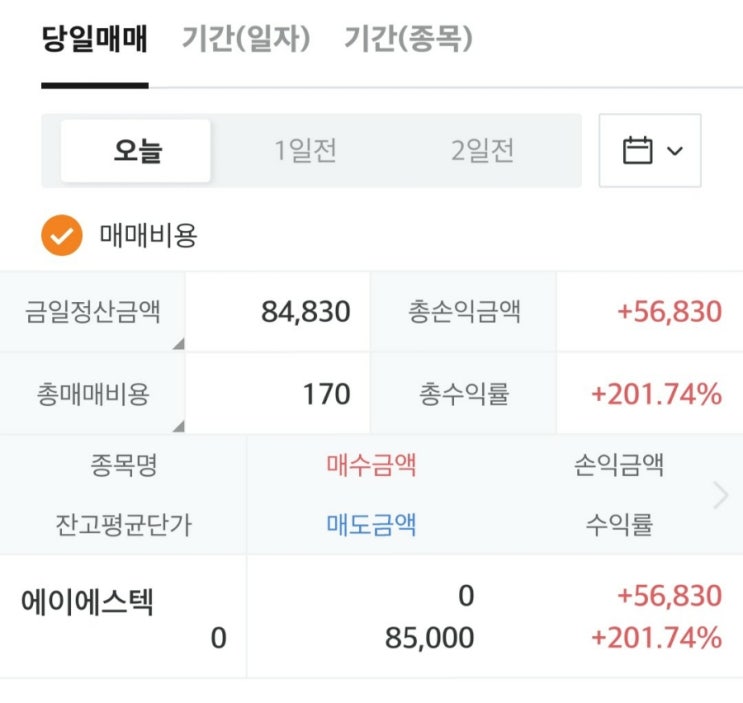The width and height of the screenshot is (743, 703).
Task: Switch to the 당일매매 tab
Action: pos(94,40)
